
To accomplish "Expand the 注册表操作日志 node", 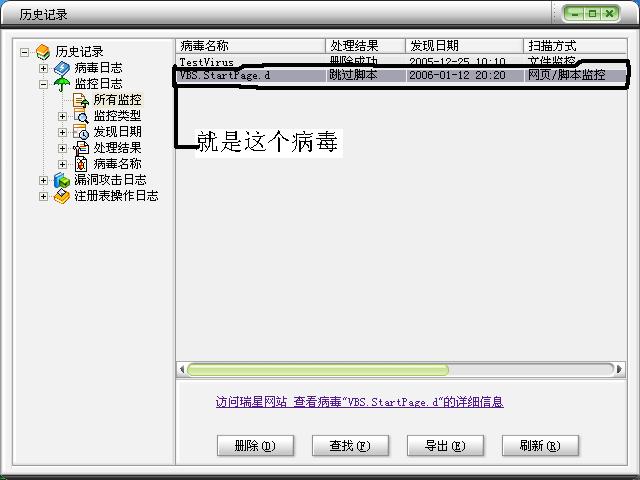I will [43, 196].
